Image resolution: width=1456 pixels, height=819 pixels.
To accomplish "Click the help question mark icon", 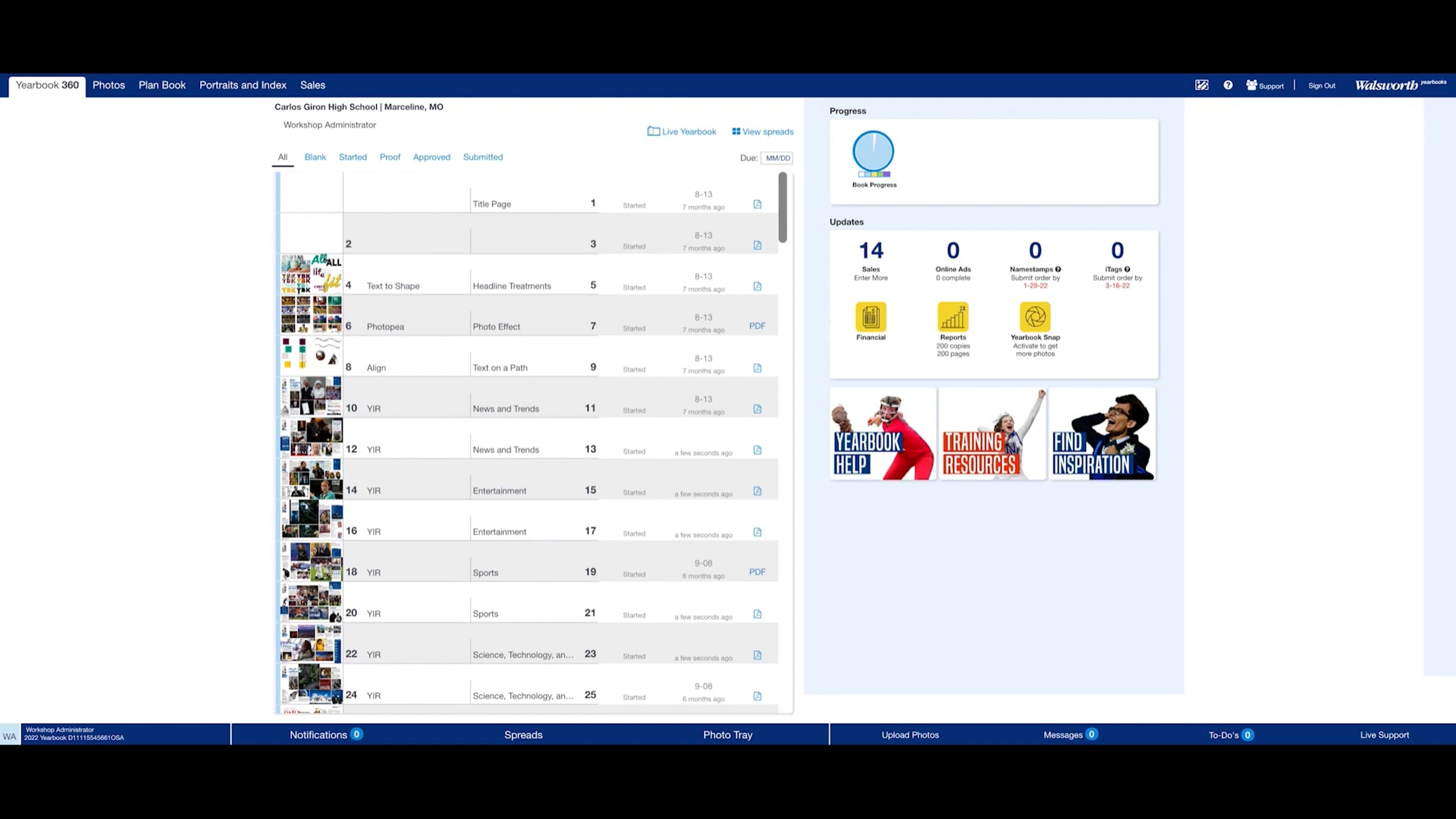I will tap(1228, 86).
